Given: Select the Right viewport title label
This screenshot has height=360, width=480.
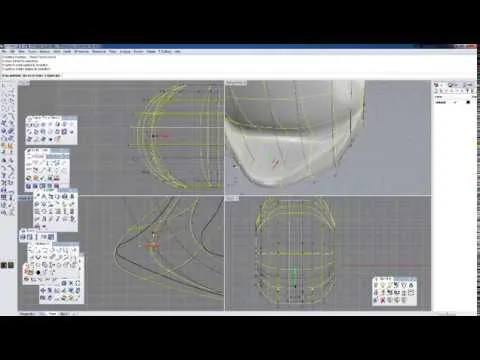Looking at the screenshot, I should tap(232, 199).
